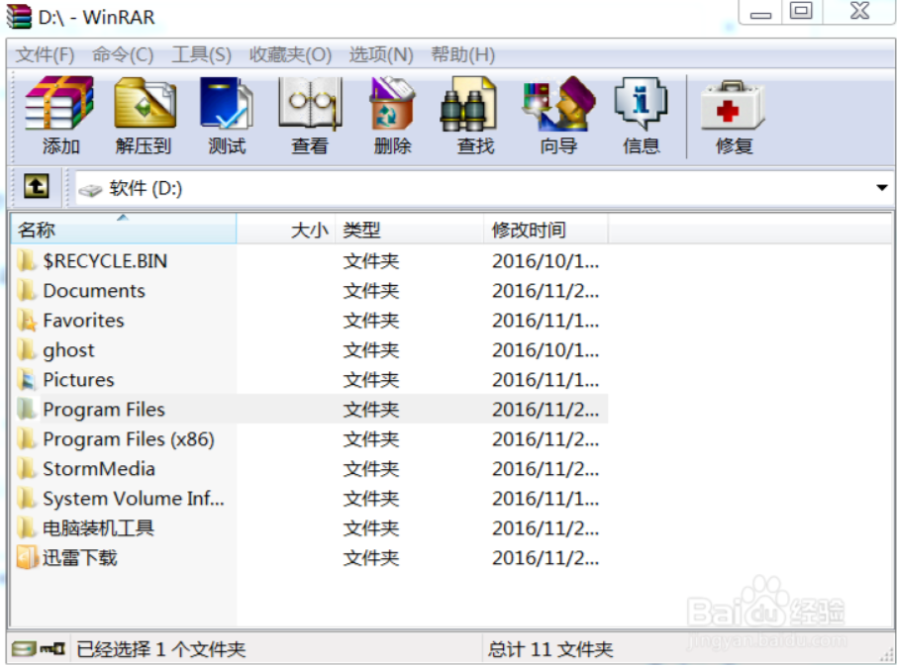
Task: Select the Documents folder name
Action: [x=94, y=291]
